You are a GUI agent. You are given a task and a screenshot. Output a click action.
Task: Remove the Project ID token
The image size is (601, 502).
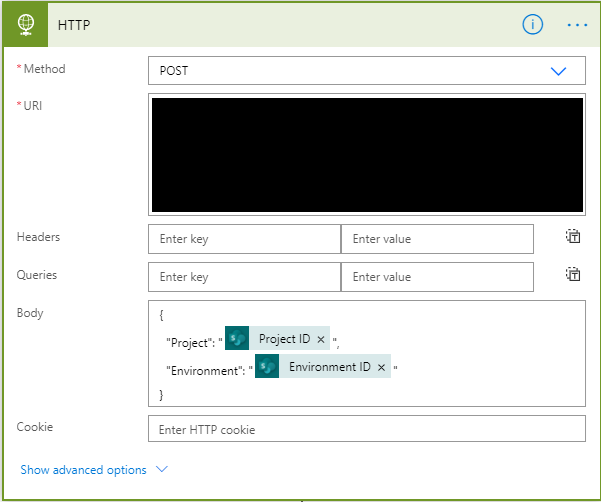coord(320,340)
